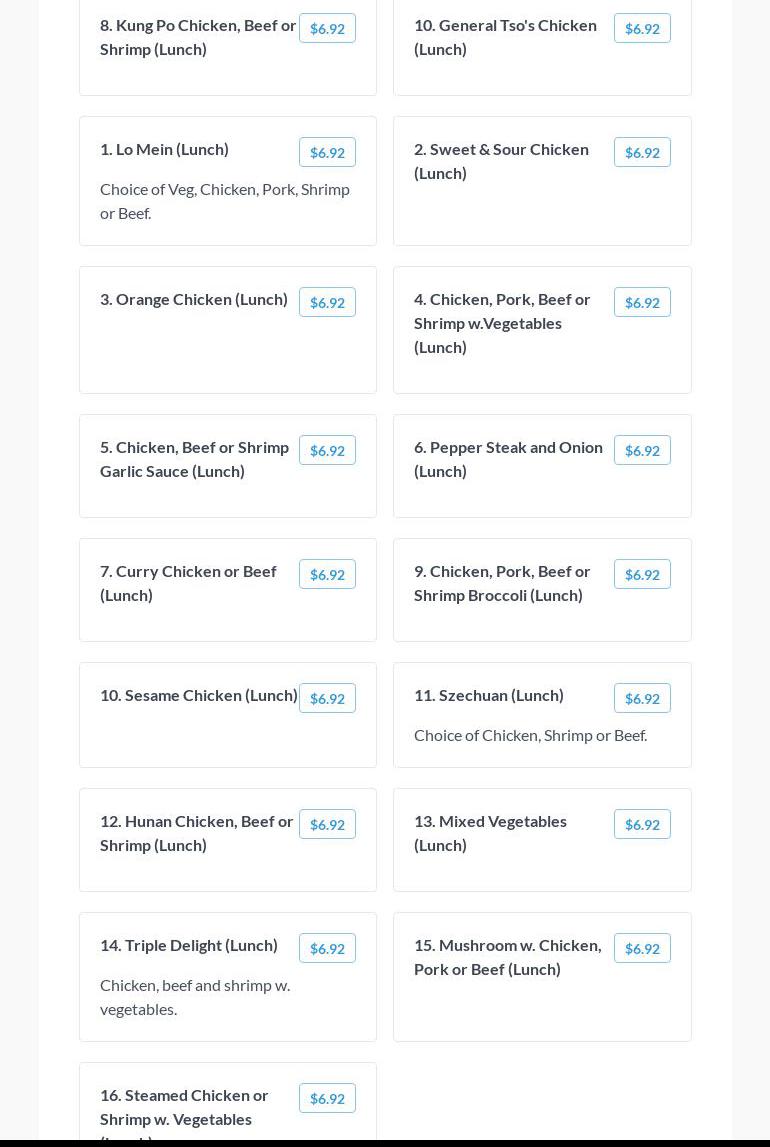770x1147 pixels.
Task: Open Mushroom w. Chicken, Pork or Beef item
Action: pos(507,957)
